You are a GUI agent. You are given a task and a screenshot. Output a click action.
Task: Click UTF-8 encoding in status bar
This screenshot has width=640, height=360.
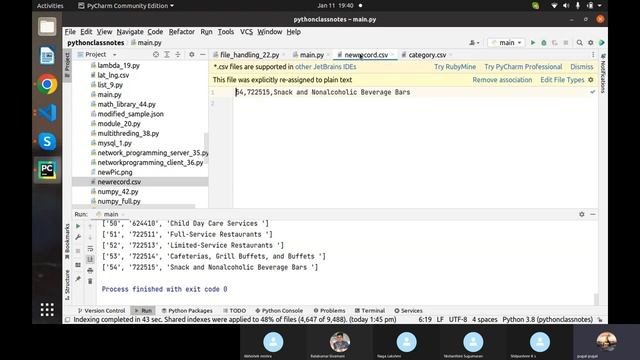point(458,320)
